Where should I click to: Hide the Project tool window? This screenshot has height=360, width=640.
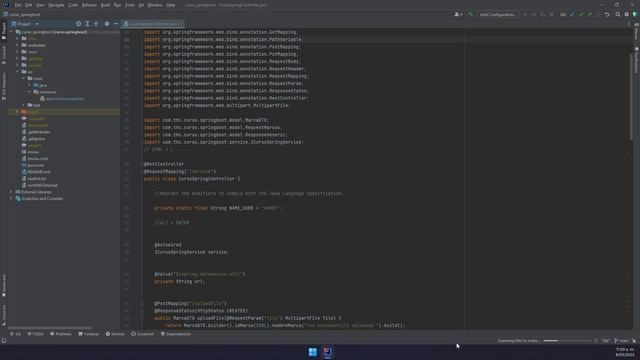click(116, 24)
